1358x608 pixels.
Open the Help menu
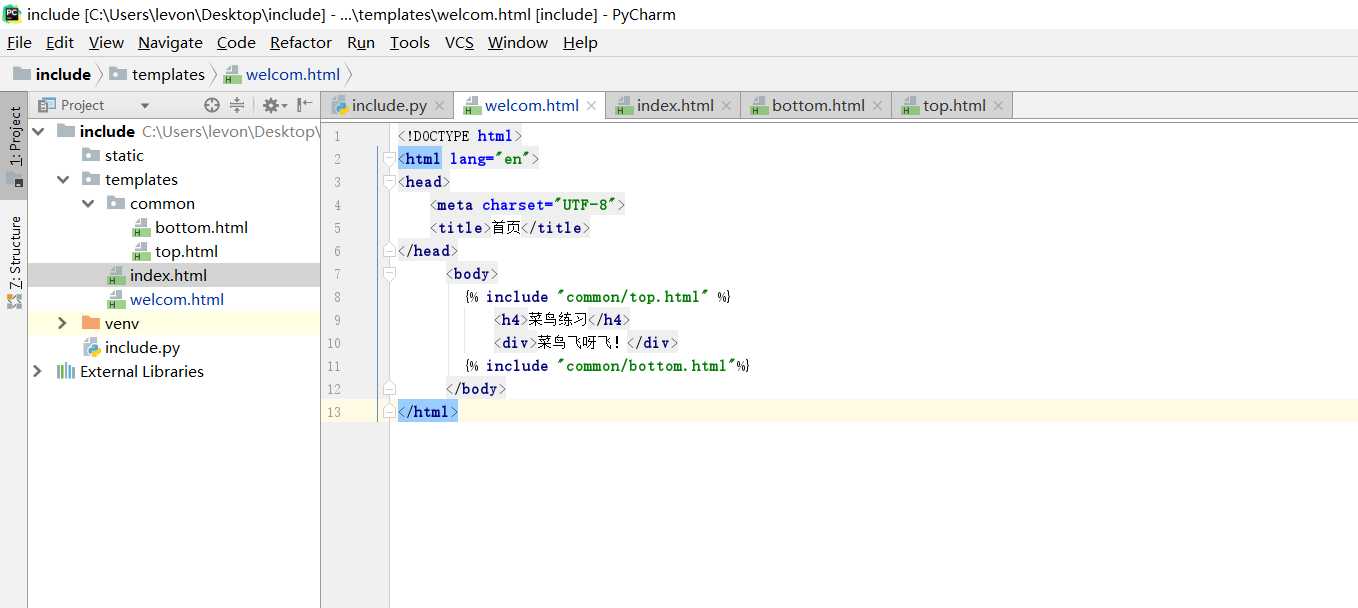tap(580, 42)
